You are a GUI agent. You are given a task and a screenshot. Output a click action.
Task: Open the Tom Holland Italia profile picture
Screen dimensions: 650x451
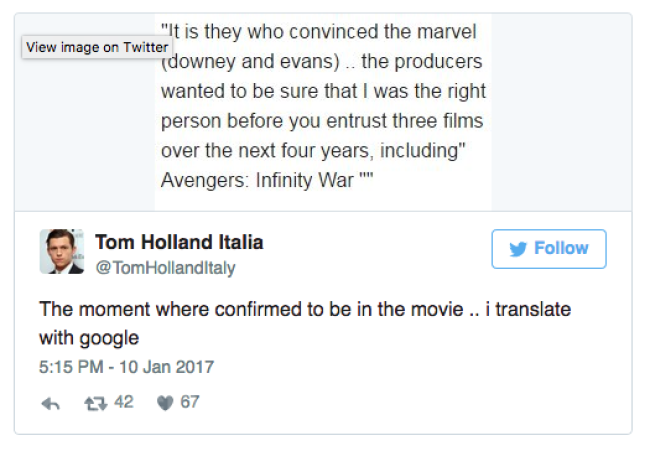62,252
